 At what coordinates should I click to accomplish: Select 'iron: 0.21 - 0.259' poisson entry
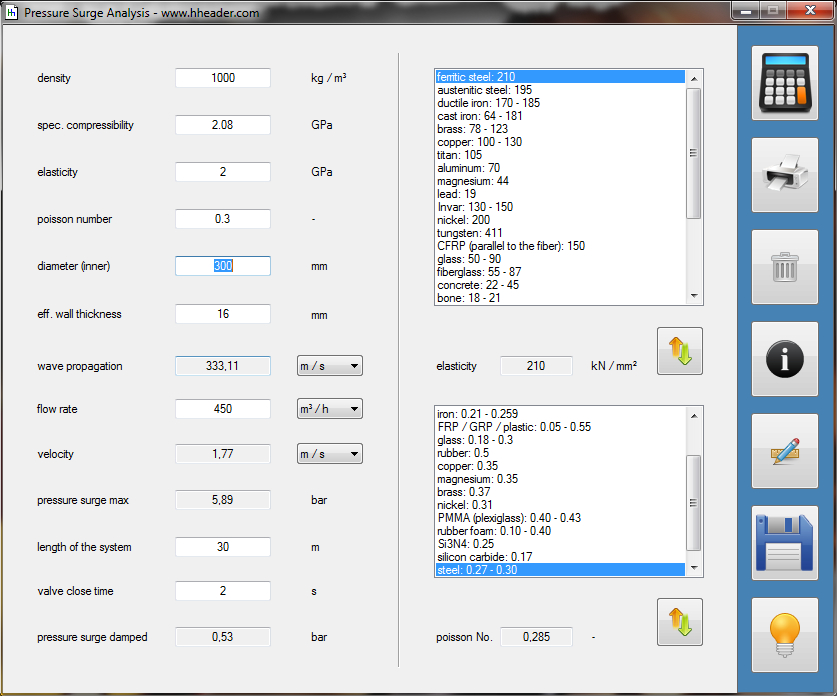point(560,414)
